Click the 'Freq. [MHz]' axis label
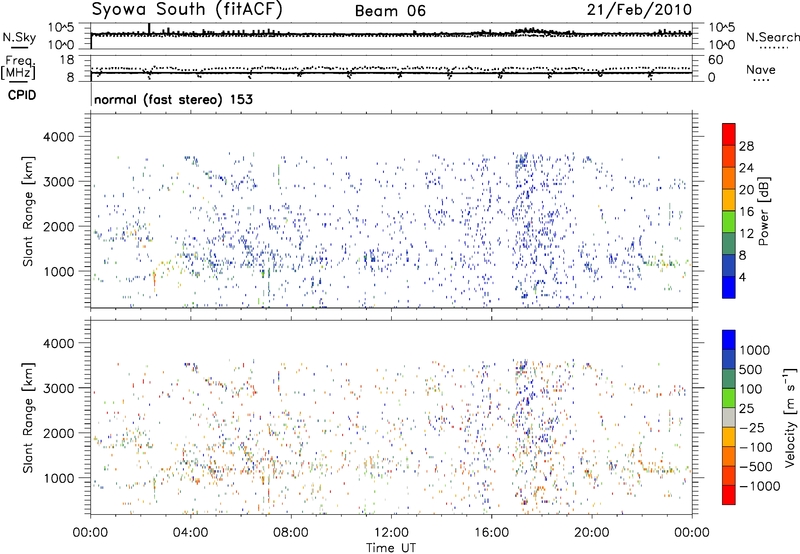This screenshot has width=800, height=554. click(x=19, y=67)
